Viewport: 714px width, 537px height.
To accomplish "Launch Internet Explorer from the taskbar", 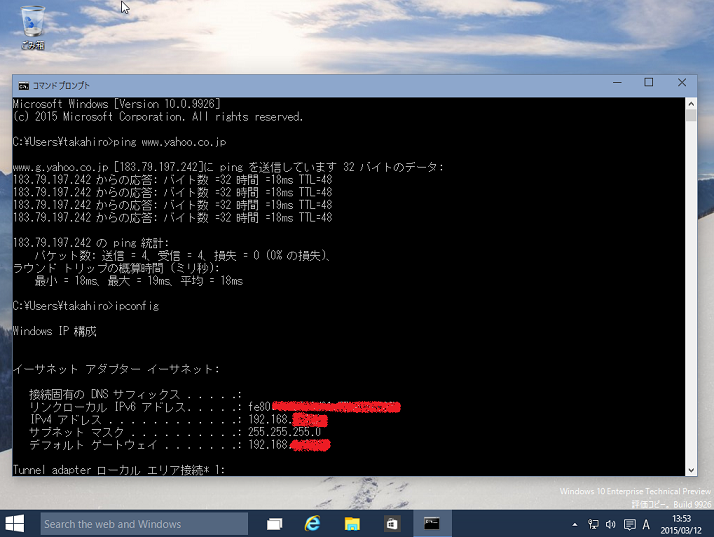I will (x=312, y=524).
